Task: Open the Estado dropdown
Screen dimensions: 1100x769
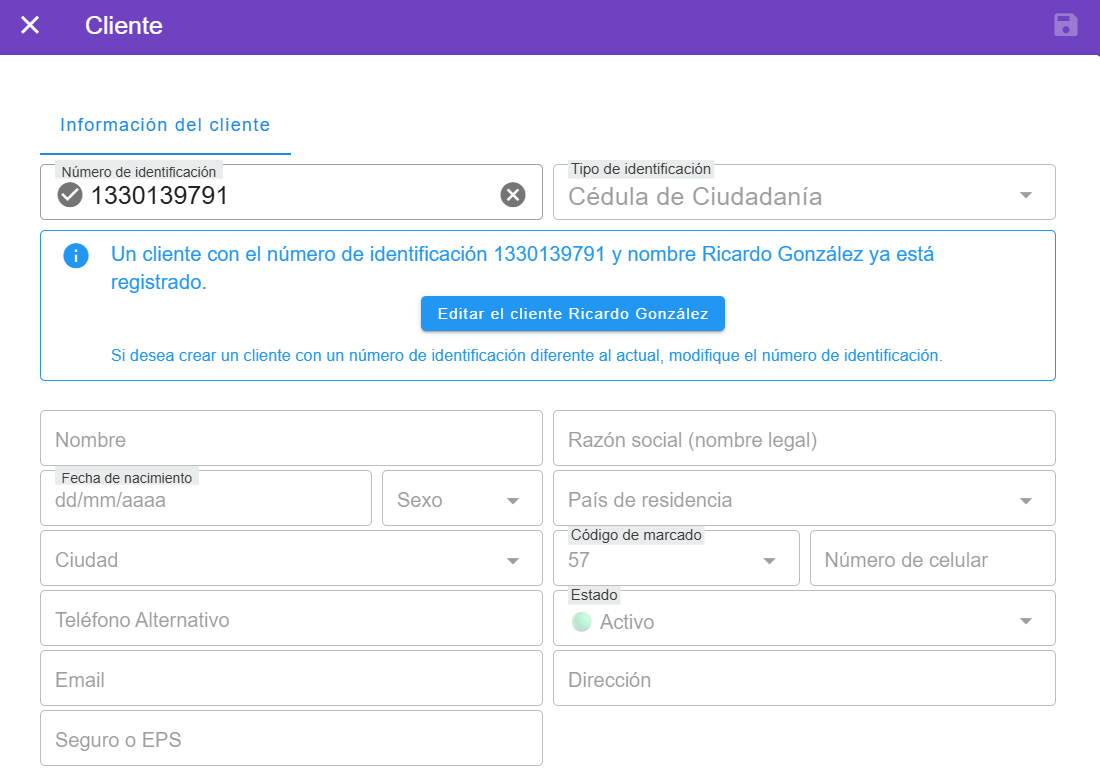Action: [x=1025, y=622]
